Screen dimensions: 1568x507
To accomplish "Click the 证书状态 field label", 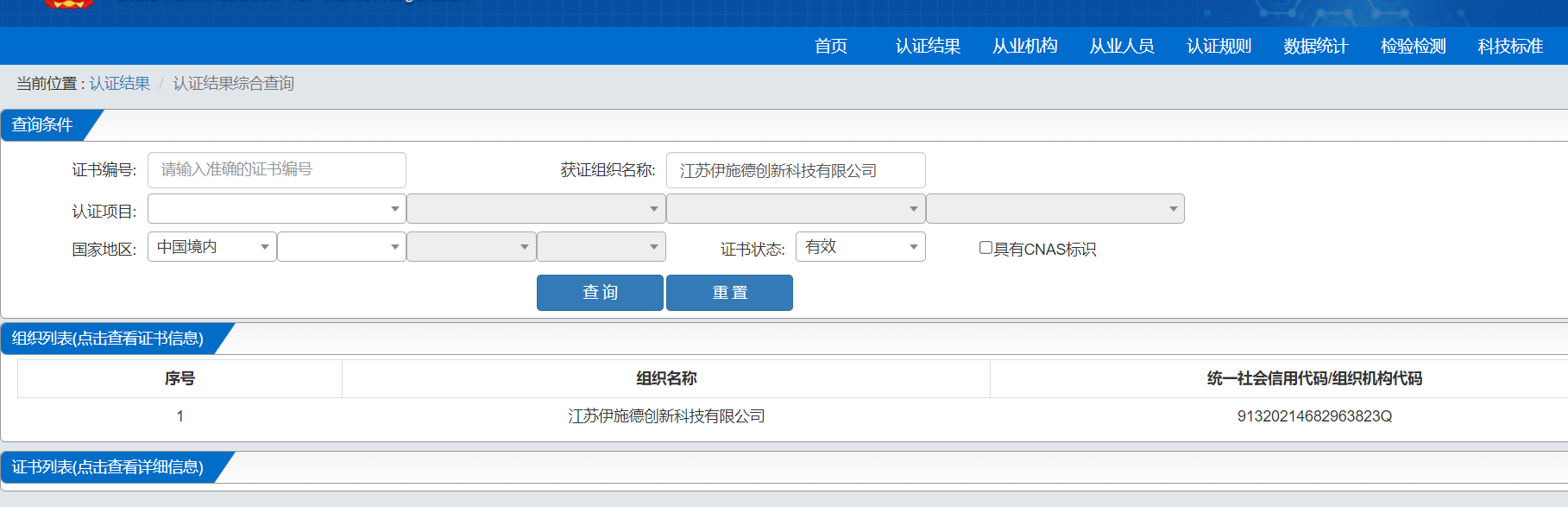I will tap(753, 250).
